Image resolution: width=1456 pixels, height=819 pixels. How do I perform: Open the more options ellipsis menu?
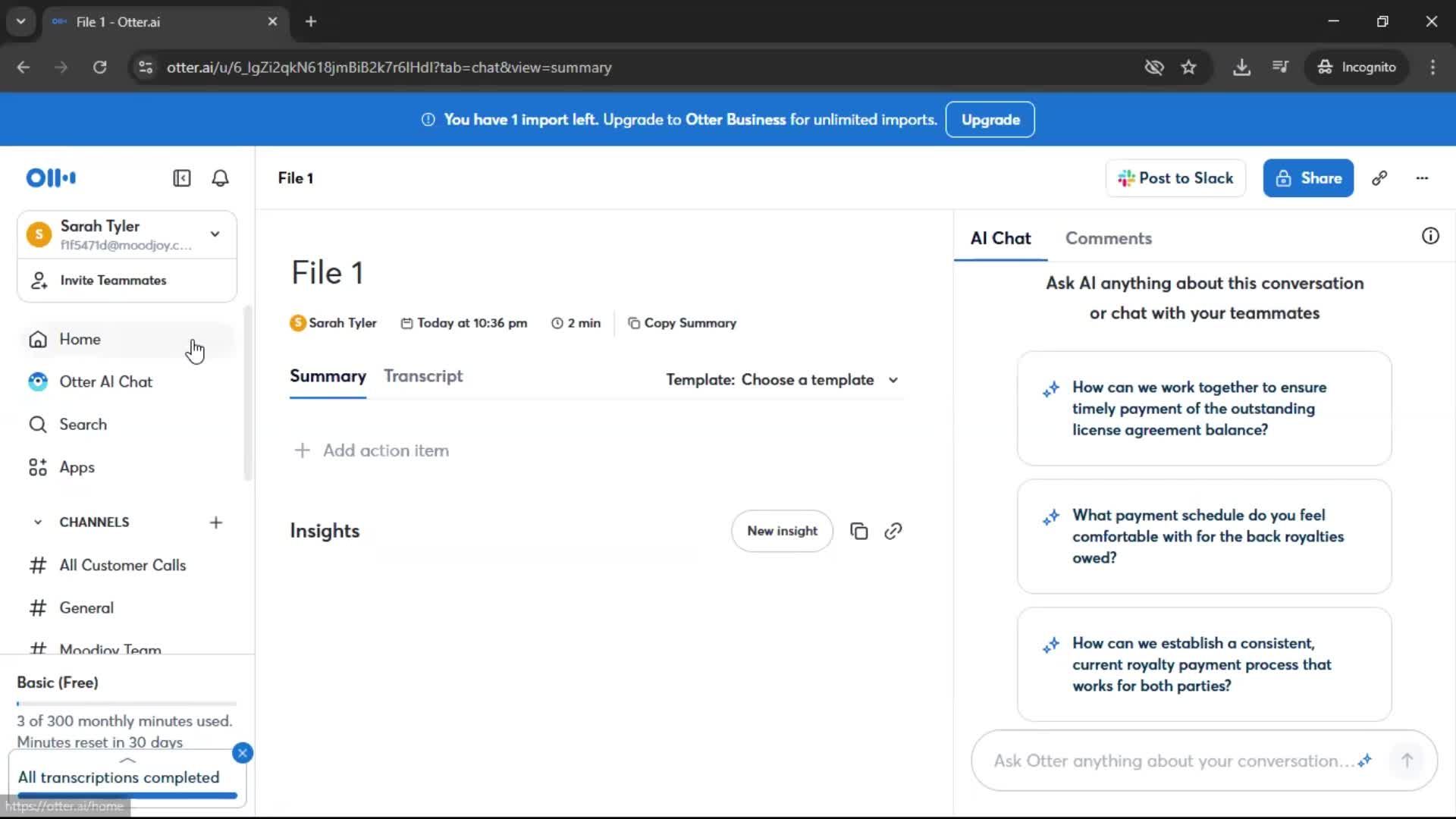click(x=1422, y=178)
